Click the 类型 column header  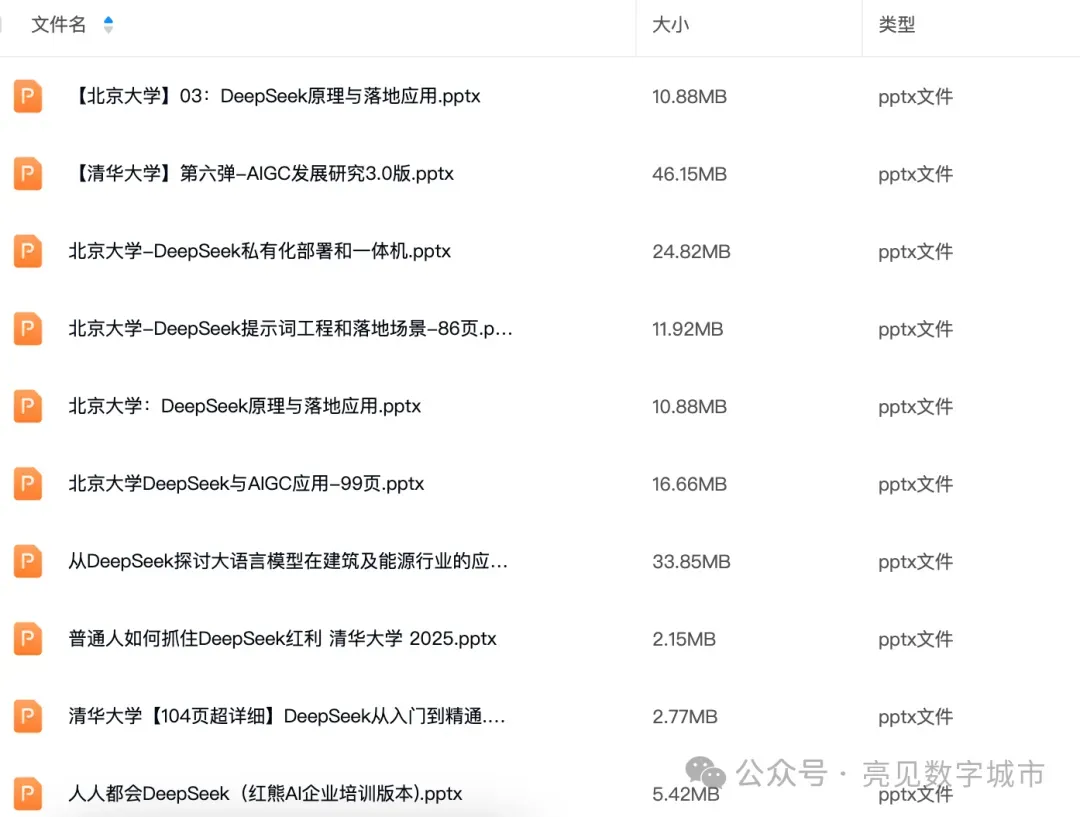897,25
